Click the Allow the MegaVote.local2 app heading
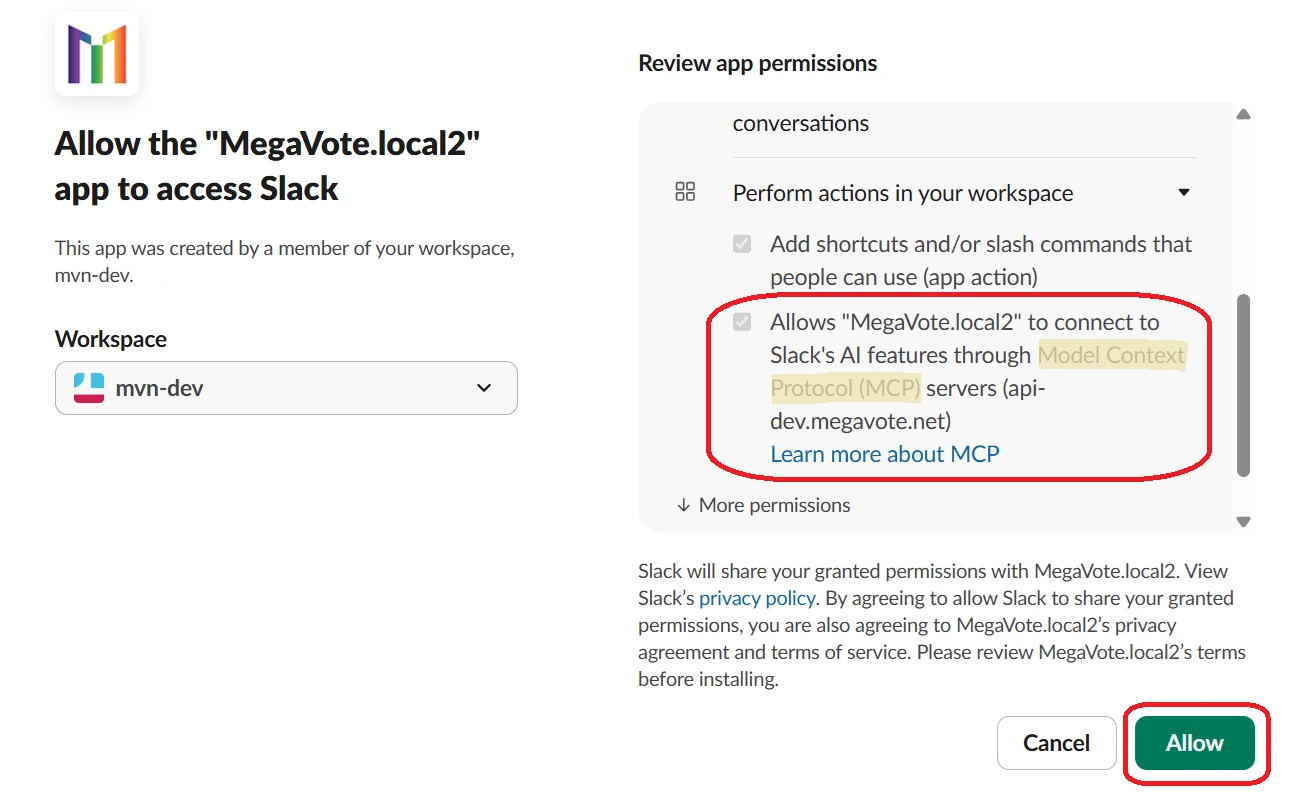The image size is (1306, 793). [x=268, y=166]
